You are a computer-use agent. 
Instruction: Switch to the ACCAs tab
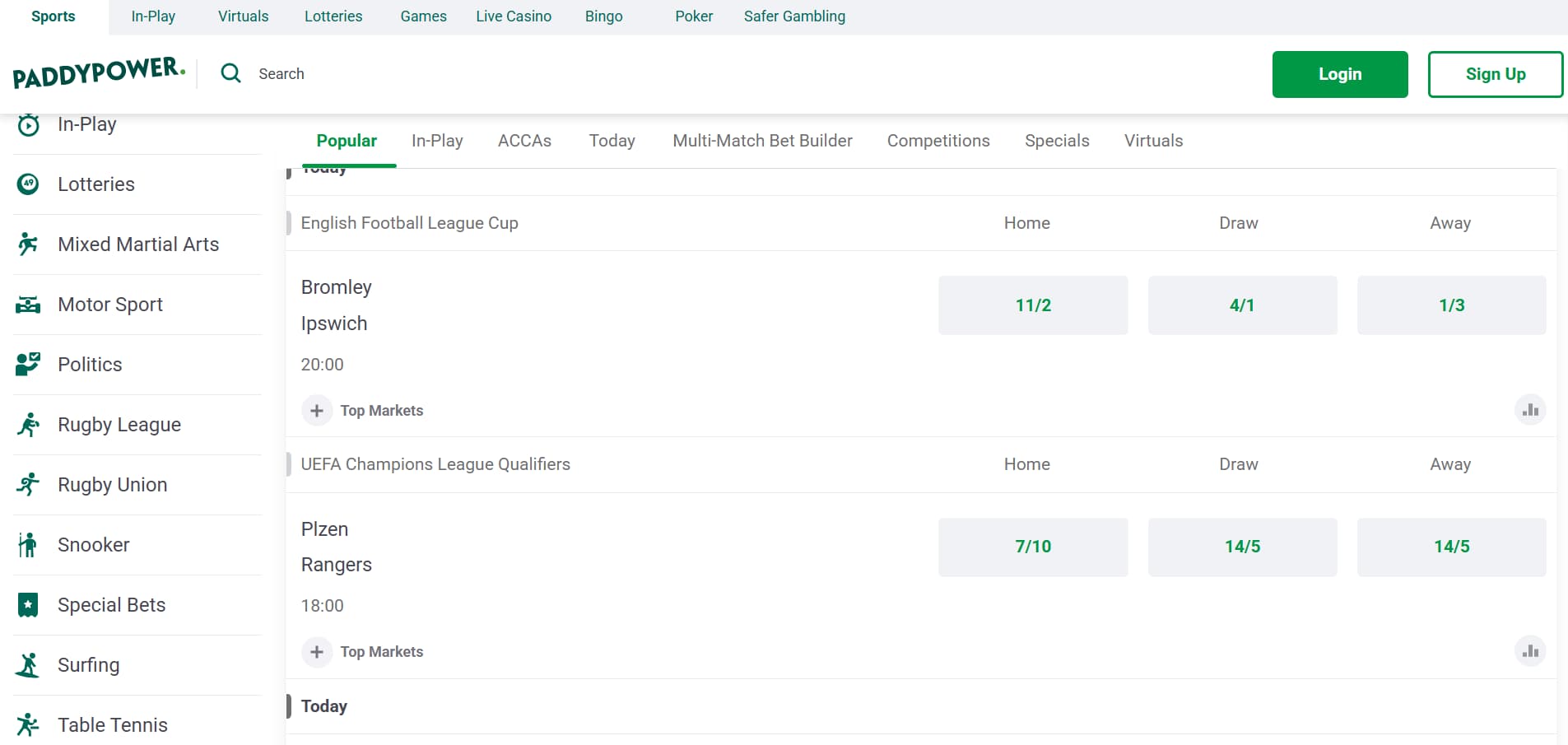coord(524,141)
